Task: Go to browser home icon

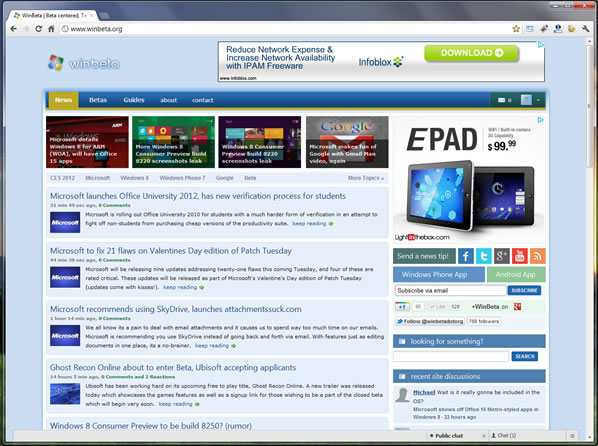Action: (x=51, y=29)
